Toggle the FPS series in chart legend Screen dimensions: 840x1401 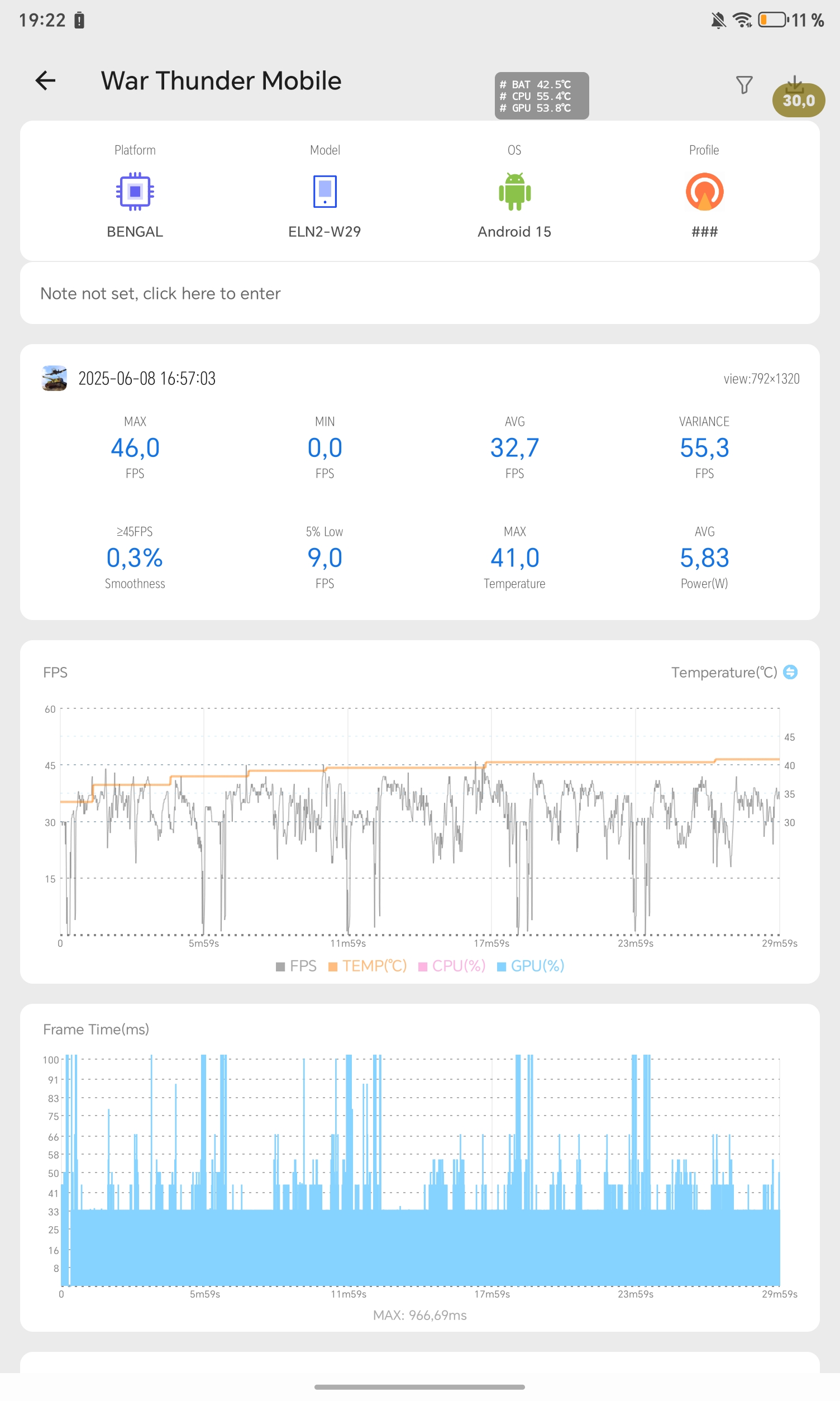pyautogui.click(x=296, y=966)
